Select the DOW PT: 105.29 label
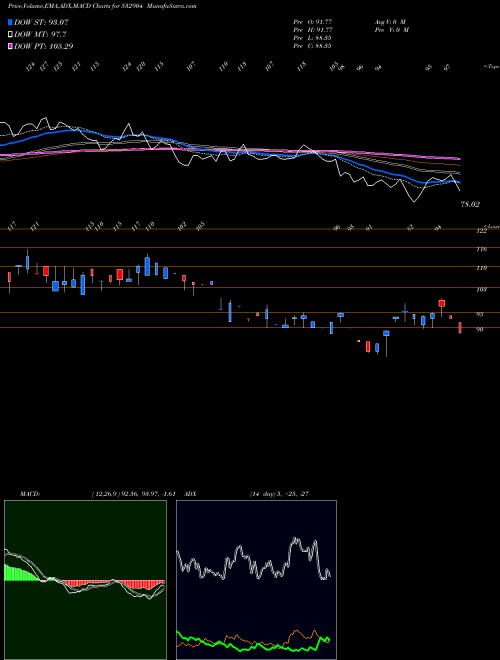Image resolution: width=500 pixels, height=660 pixels. pos(44,46)
